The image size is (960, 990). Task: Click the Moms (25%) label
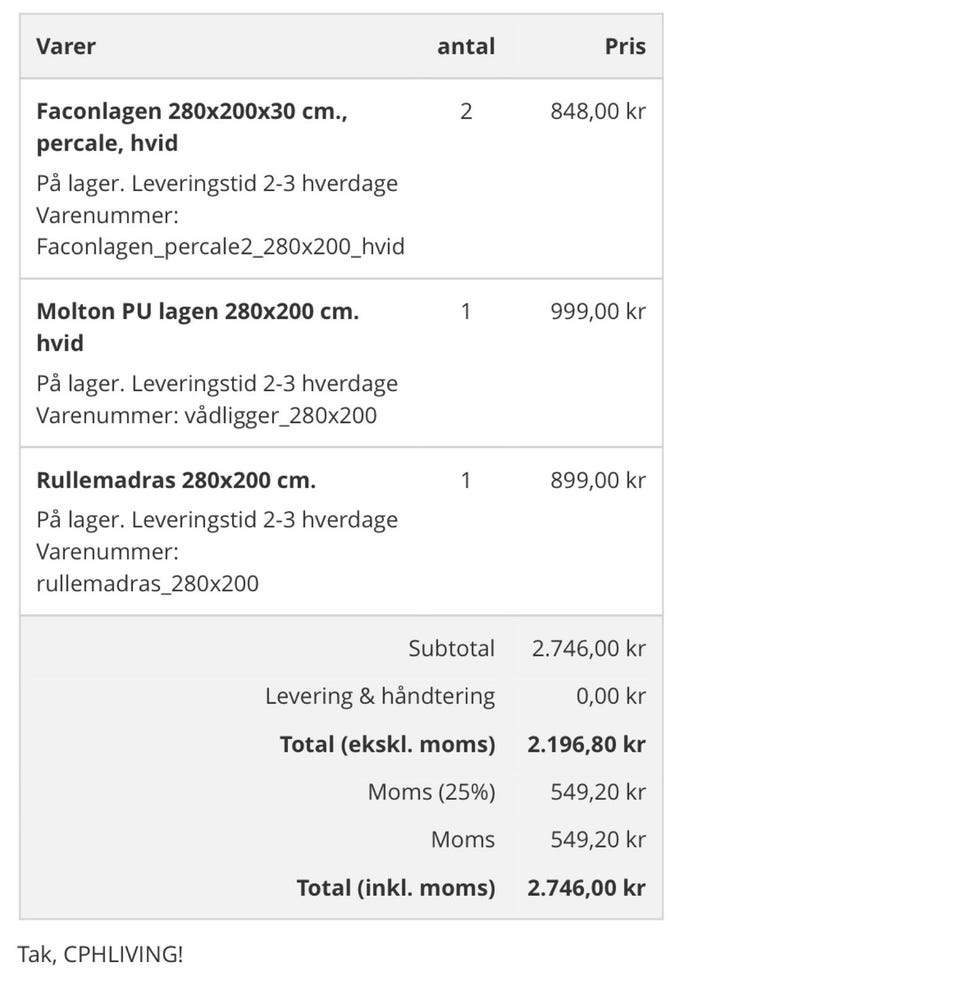pyautogui.click(x=431, y=792)
